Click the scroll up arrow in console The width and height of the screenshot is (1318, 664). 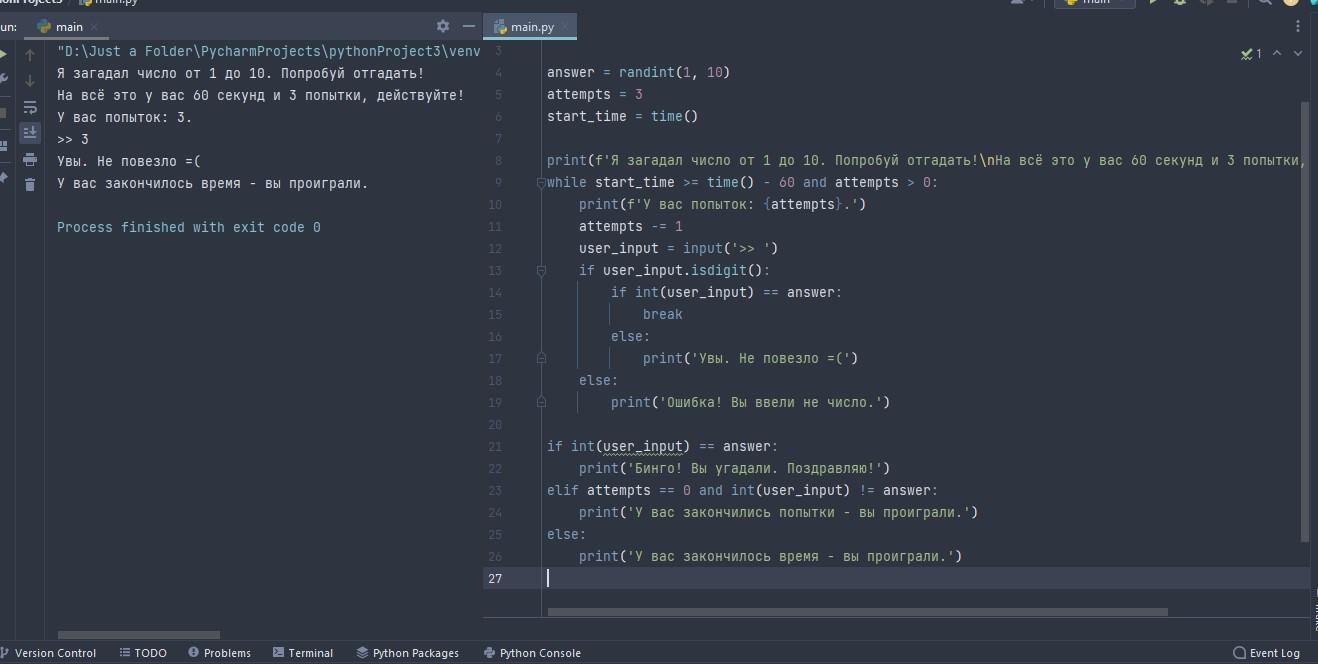coord(30,55)
